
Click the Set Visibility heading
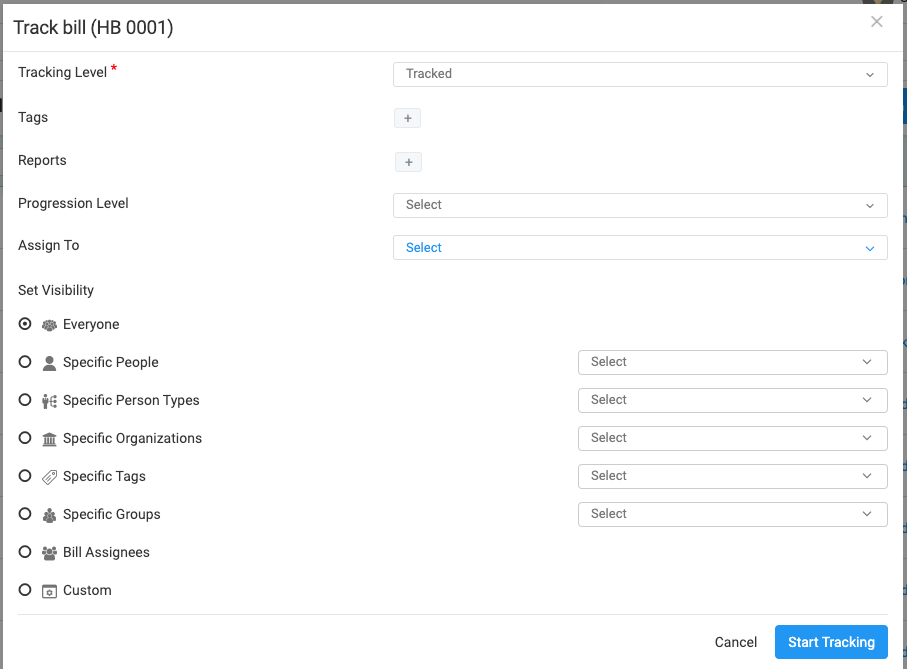[x=56, y=290]
